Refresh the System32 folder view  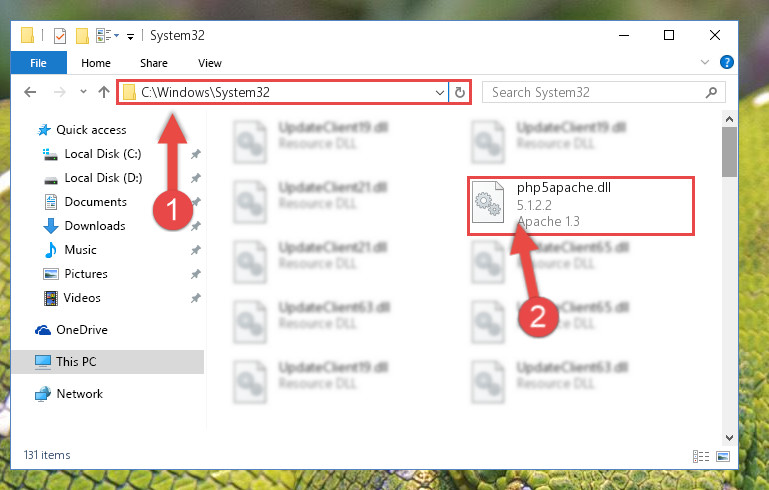click(x=460, y=92)
